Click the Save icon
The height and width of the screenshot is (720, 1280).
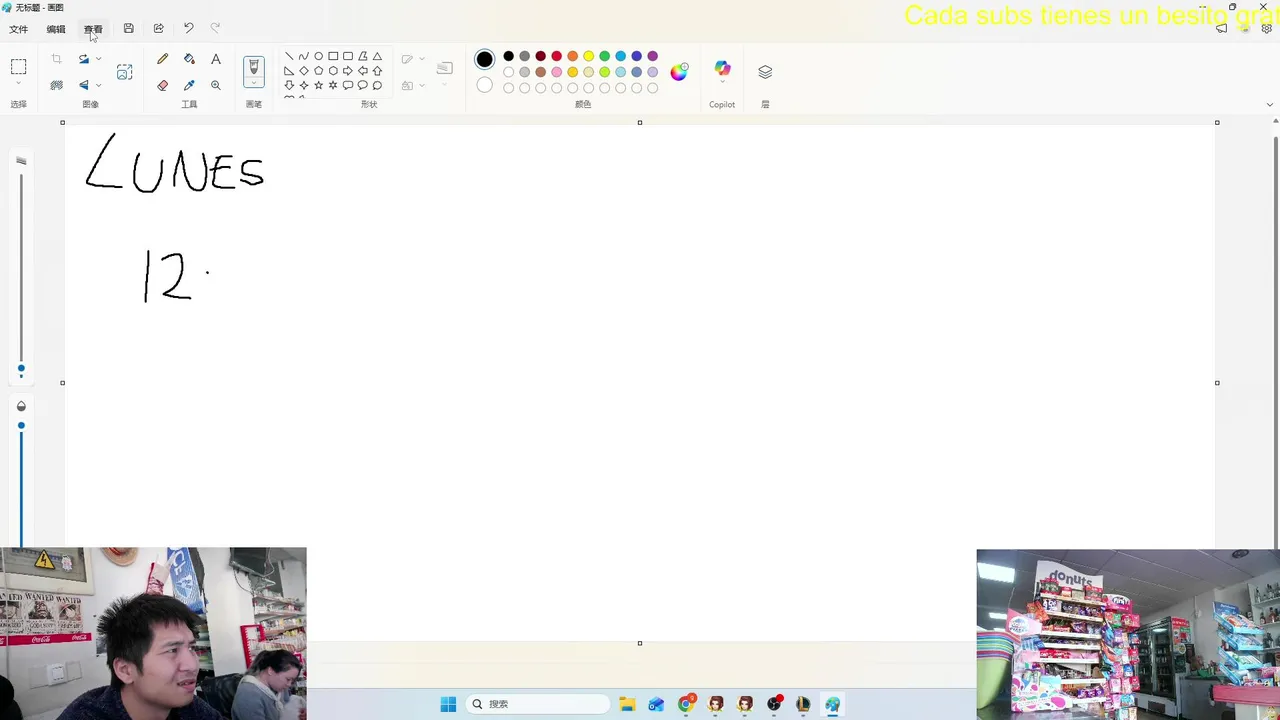(128, 28)
